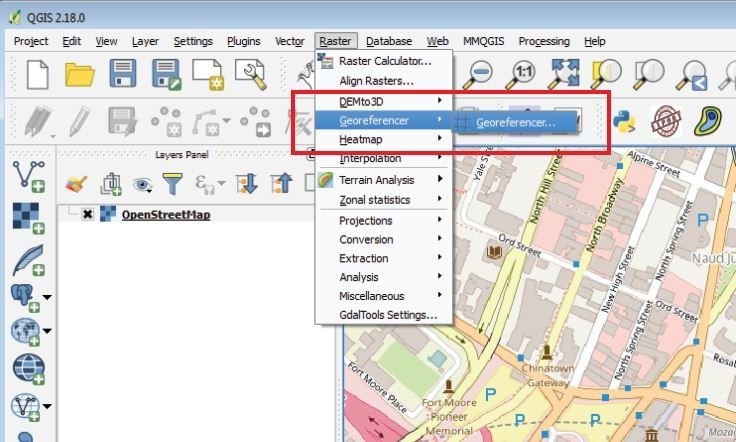The image size is (736, 442).
Task: Expand the Zonal statistics submenu
Action: click(x=383, y=200)
